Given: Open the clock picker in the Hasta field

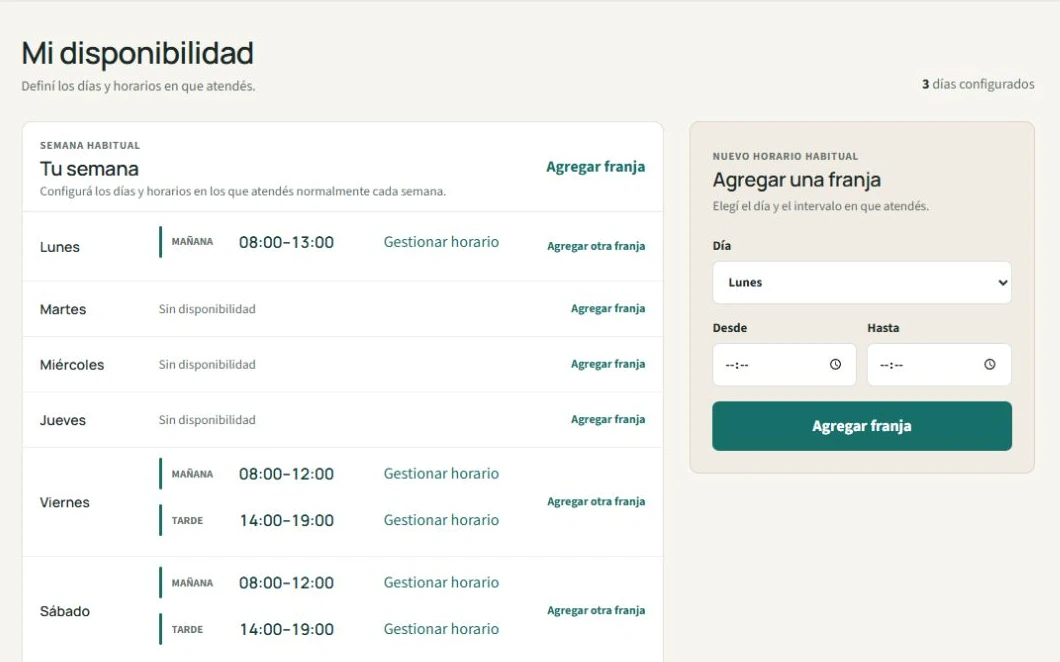Looking at the screenshot, I should [x=990, y=364].
